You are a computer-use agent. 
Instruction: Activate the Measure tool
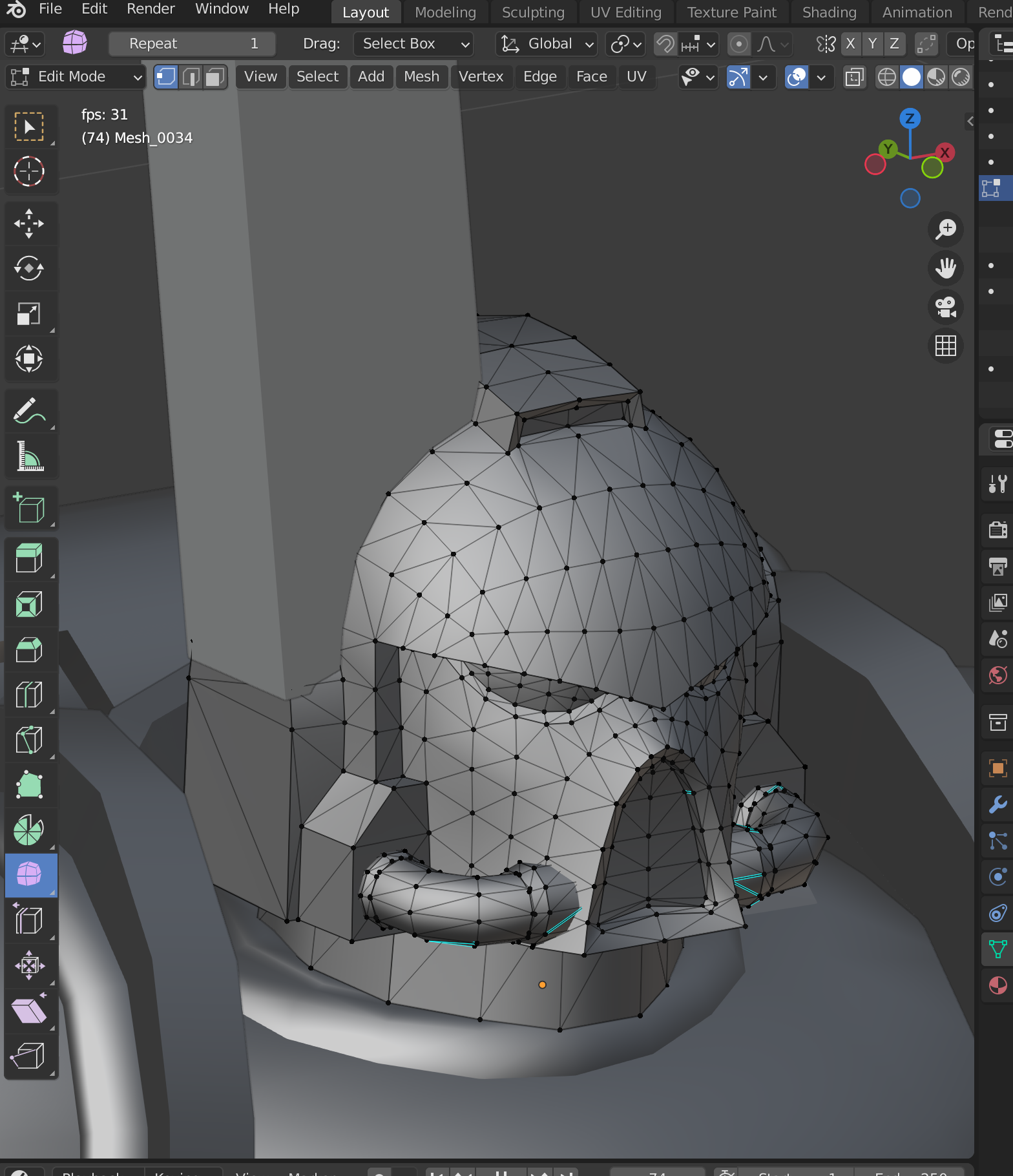point(29,456)
